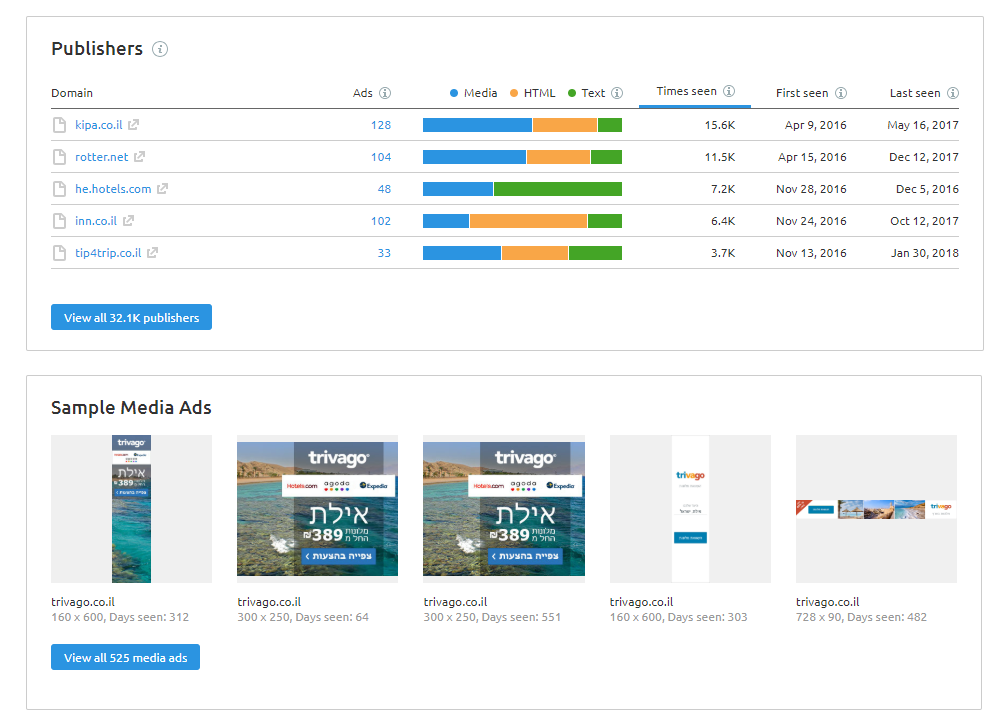Image resolution: width=1007 pixels, height=719 pixels.
Task: Open the inn.co.il domain link
Action: click(x=96, y=221)
